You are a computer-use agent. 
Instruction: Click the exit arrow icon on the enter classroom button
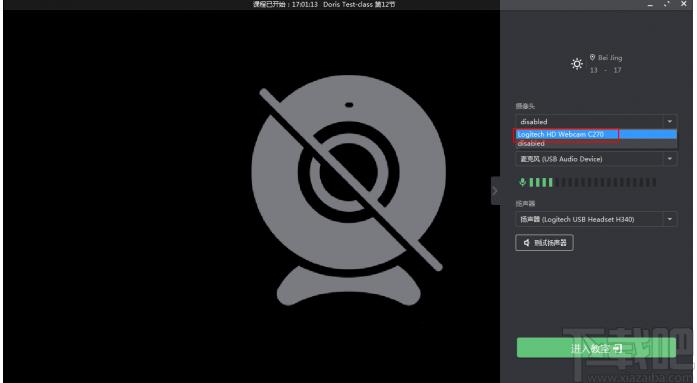tap(617, 349)
